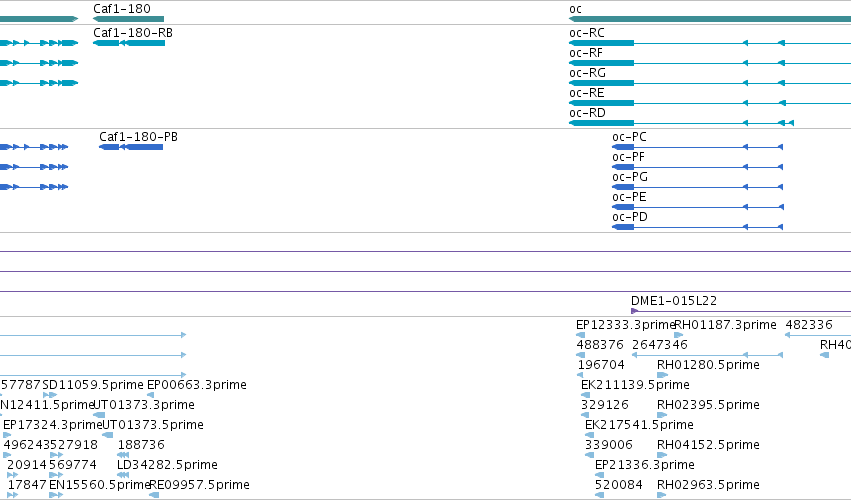
Task: Select the oc-PG protein feature
Action: point(697,187)
